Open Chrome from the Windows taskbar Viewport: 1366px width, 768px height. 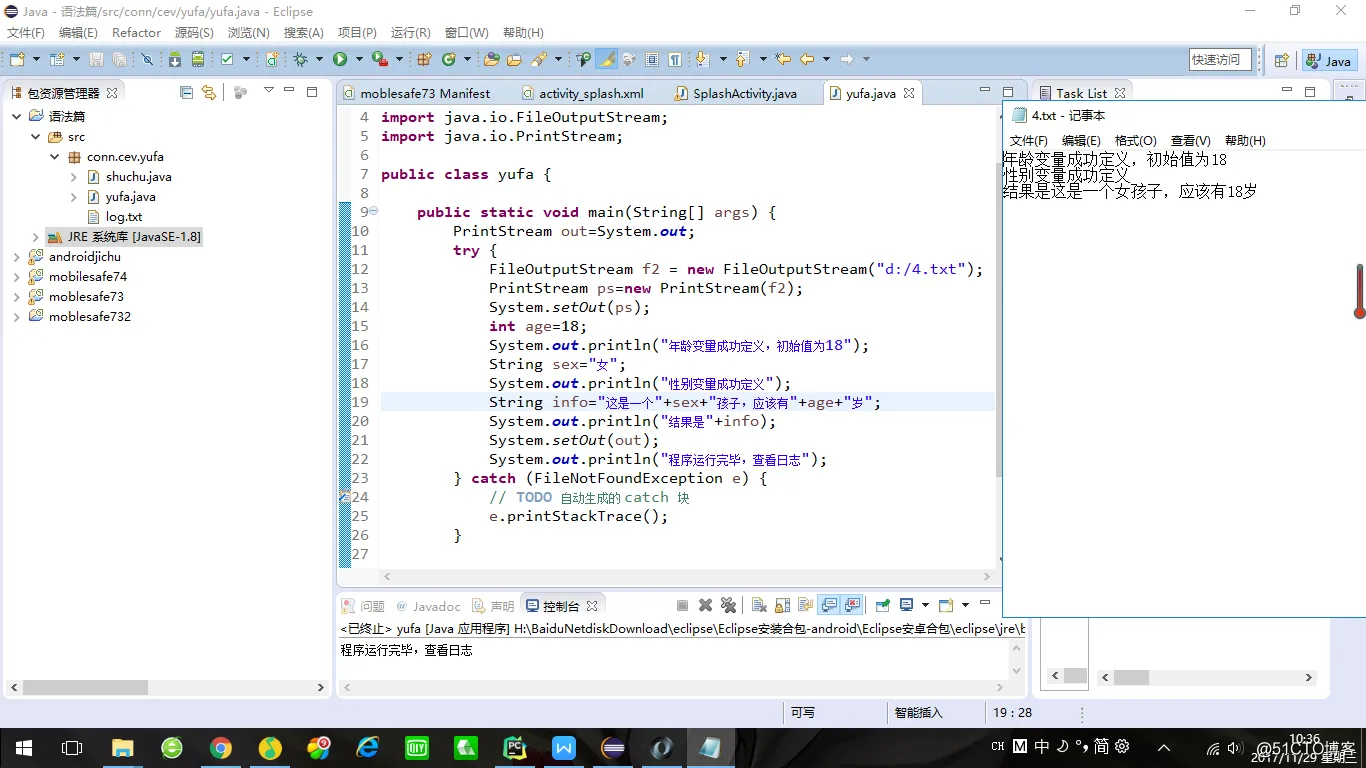point(221,748)
